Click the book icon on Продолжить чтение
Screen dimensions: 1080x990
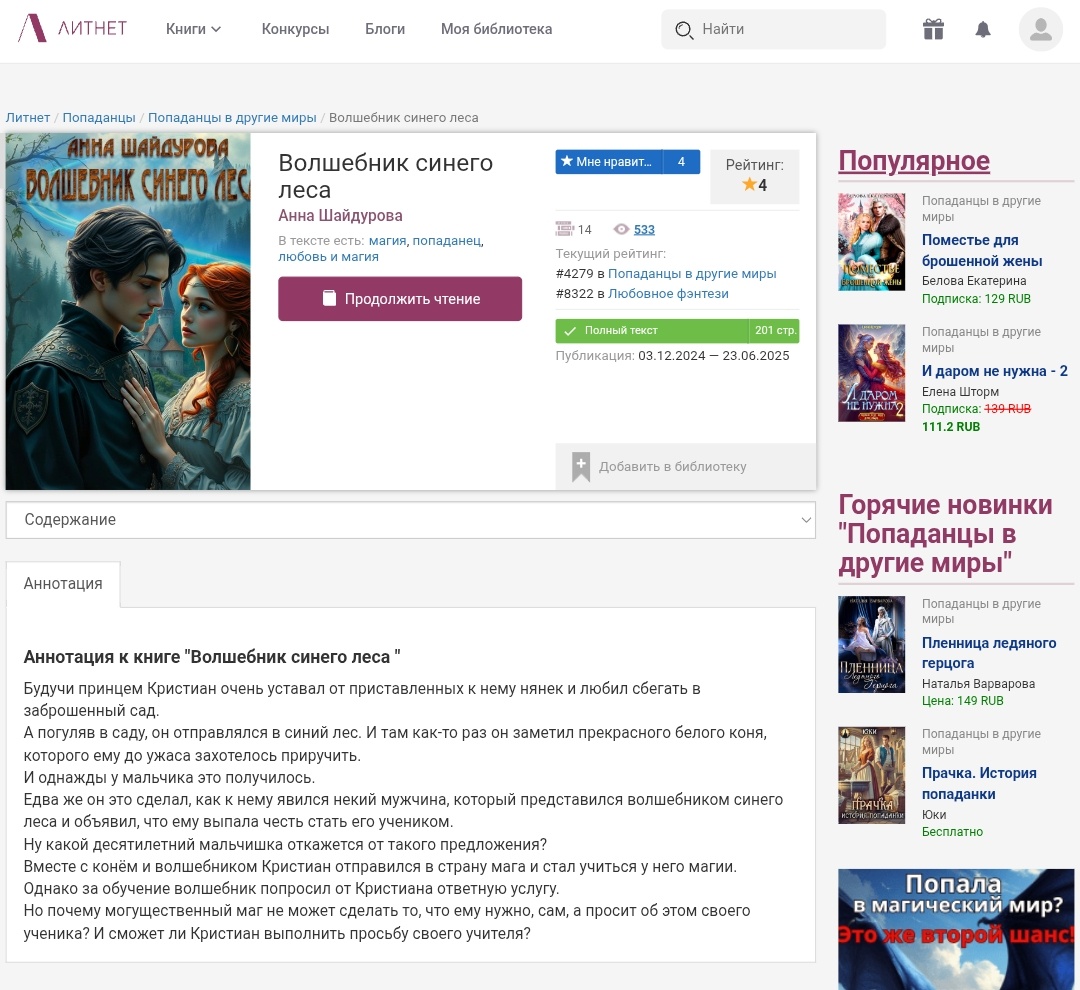pos(329,298)
